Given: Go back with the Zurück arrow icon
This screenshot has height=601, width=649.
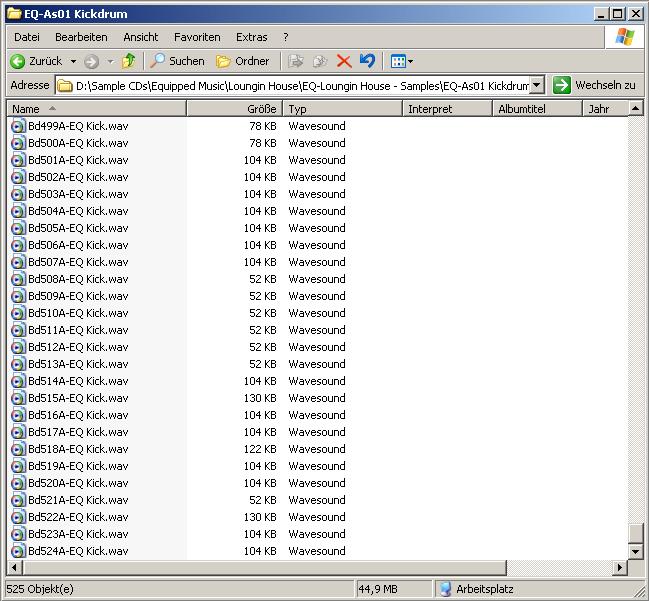Looking at the screenshot, I should coord(18,62).
